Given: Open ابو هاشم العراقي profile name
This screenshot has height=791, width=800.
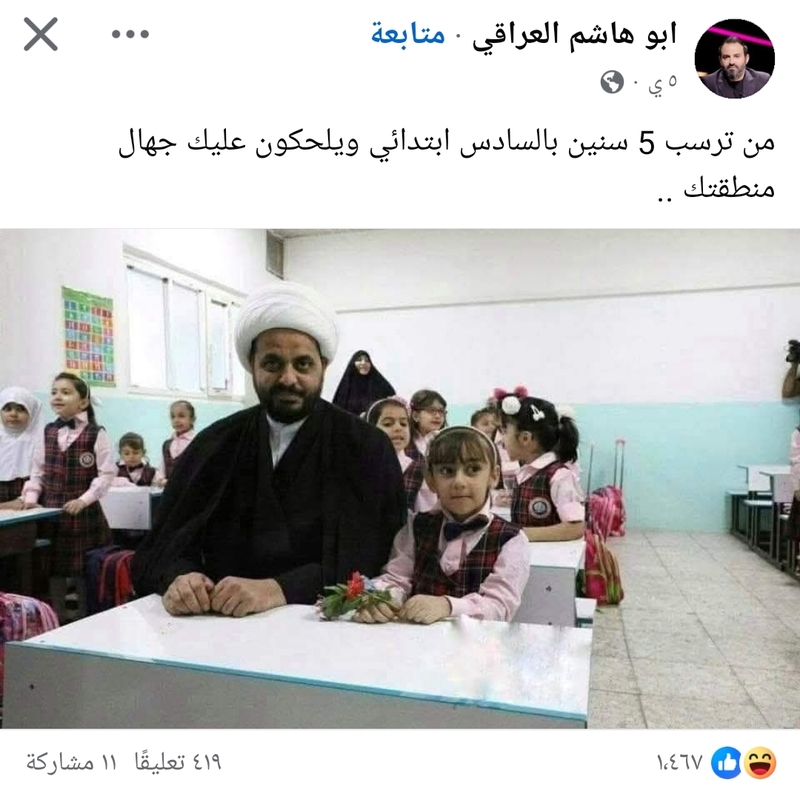Looking at the screenshot, I should coord(574,36).
